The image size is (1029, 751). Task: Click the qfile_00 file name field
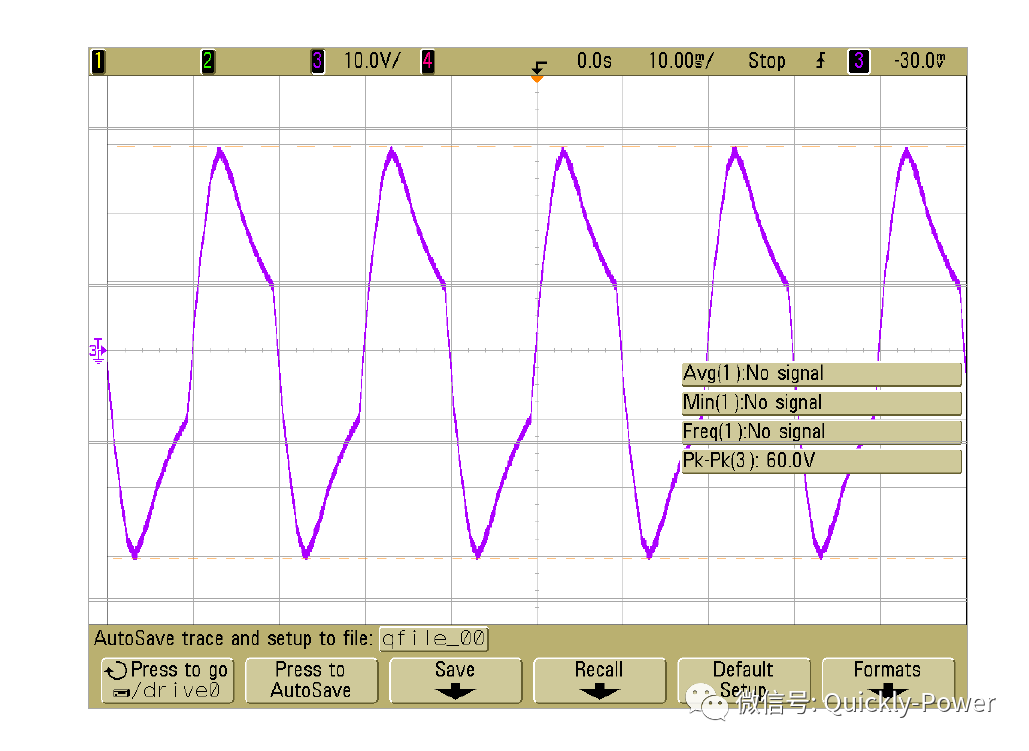pyautogui.click(x=434, y=639)
